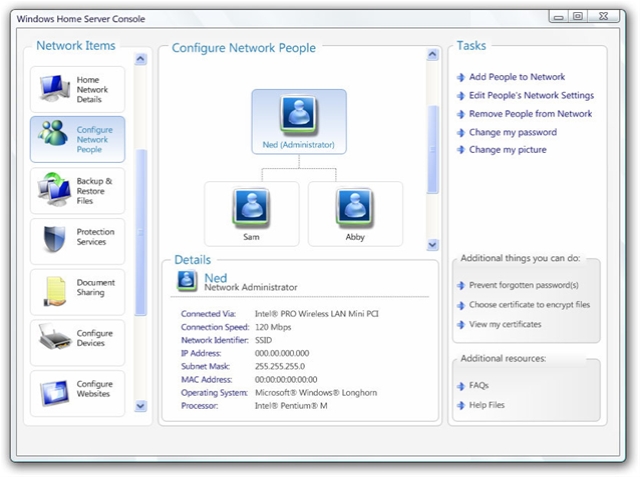Select Configure Websites label
Image resolution: width=640 pixels, height=477 pixels.
[x=95, y=389]
